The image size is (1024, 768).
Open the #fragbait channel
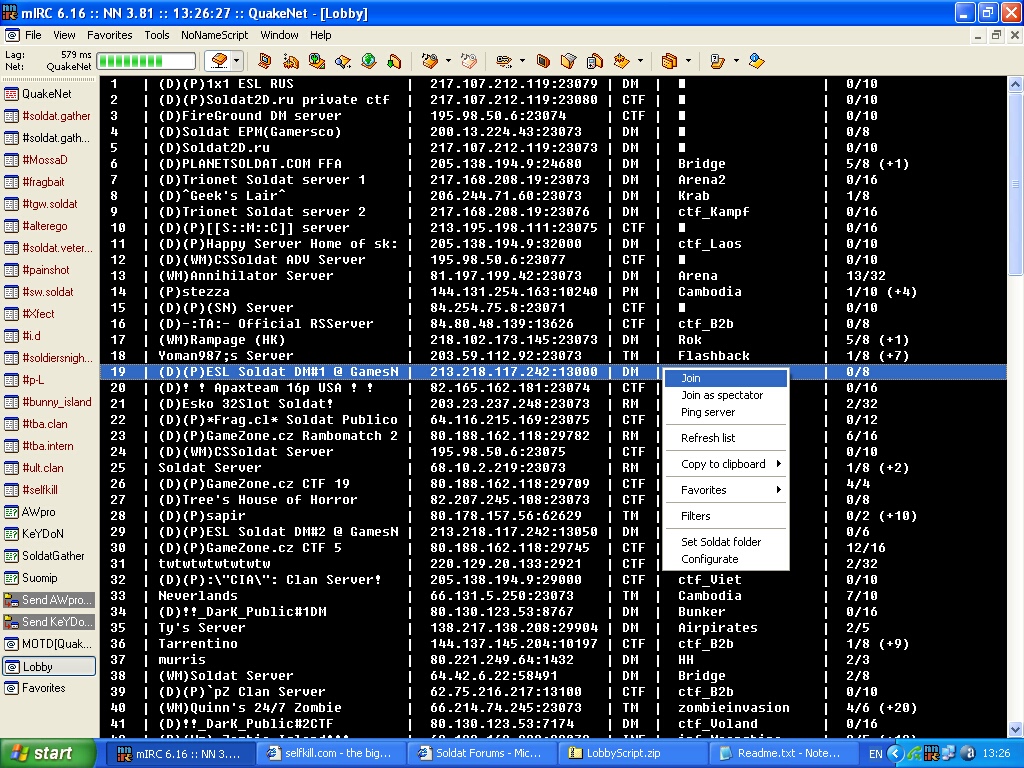pyautogui.click(x=49, y=182)
